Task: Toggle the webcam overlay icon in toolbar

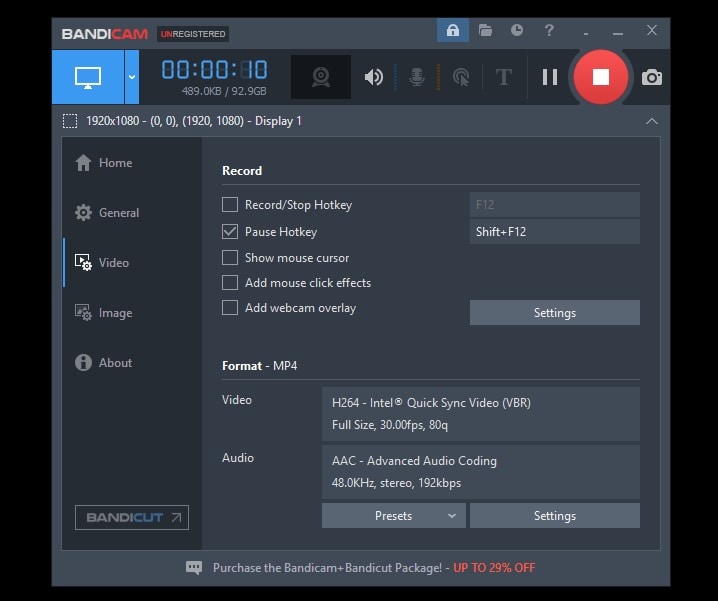Action: pos(321,77)
